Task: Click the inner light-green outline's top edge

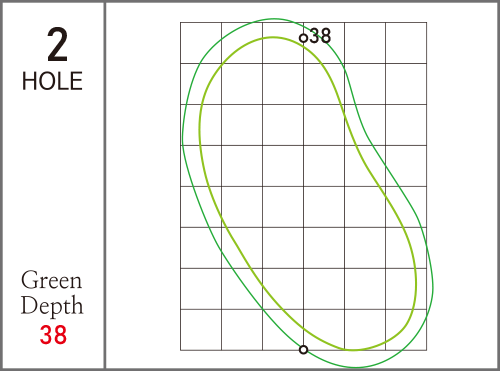Action: point(273,37)
